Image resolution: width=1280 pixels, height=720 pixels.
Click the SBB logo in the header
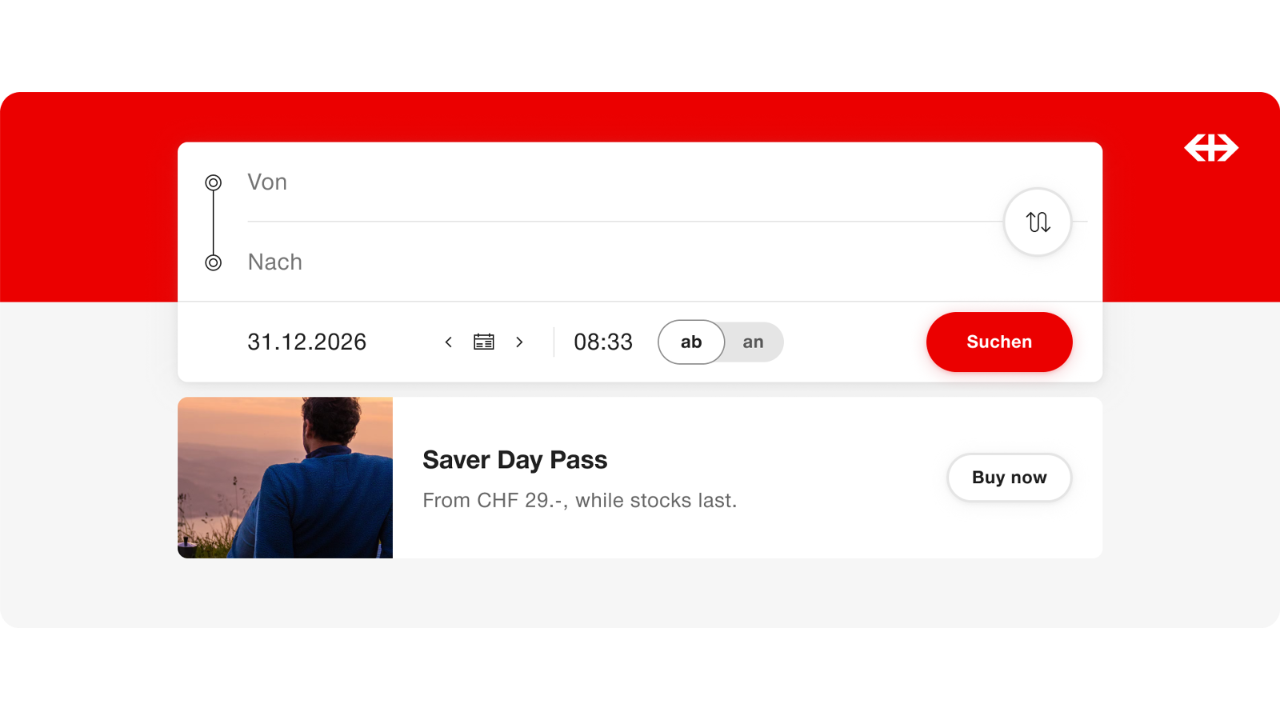pos(1211,148)
